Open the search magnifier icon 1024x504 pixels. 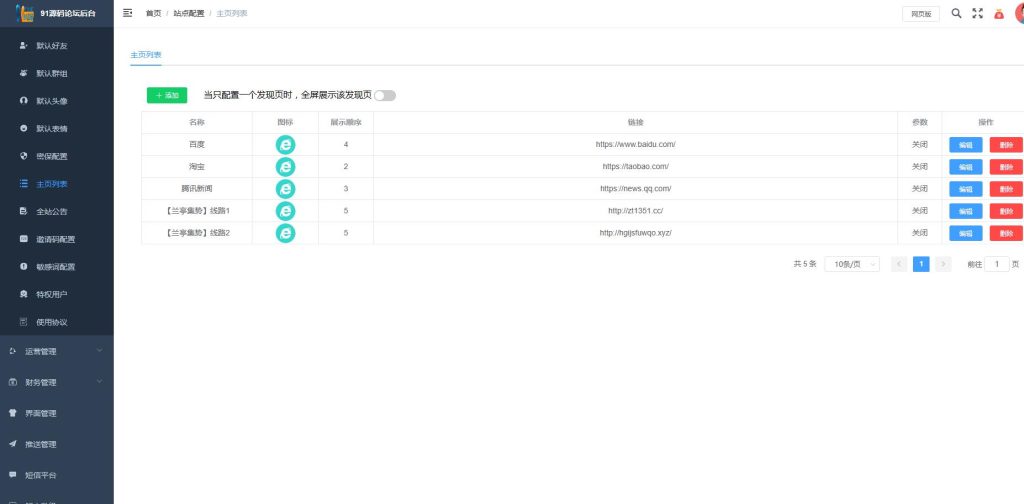coord(956,13)
